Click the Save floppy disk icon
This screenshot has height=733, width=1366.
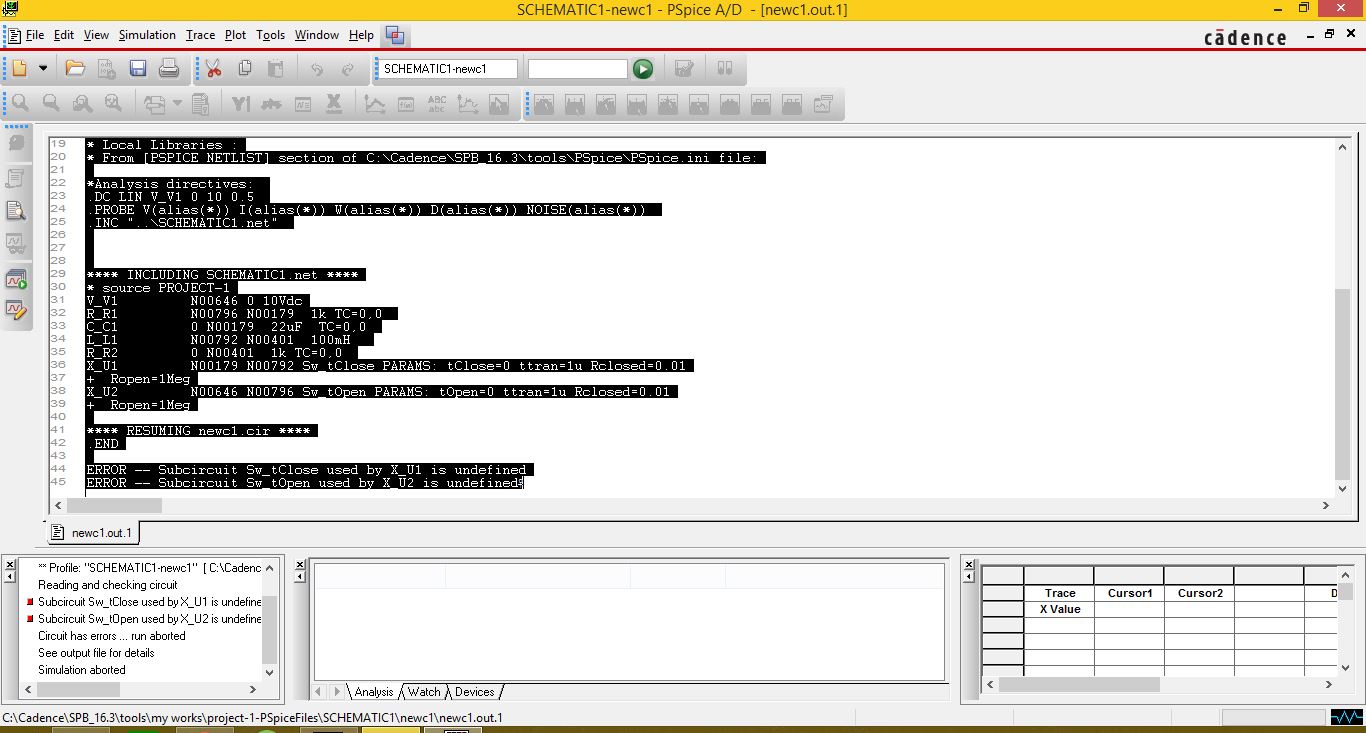[138, 69]
